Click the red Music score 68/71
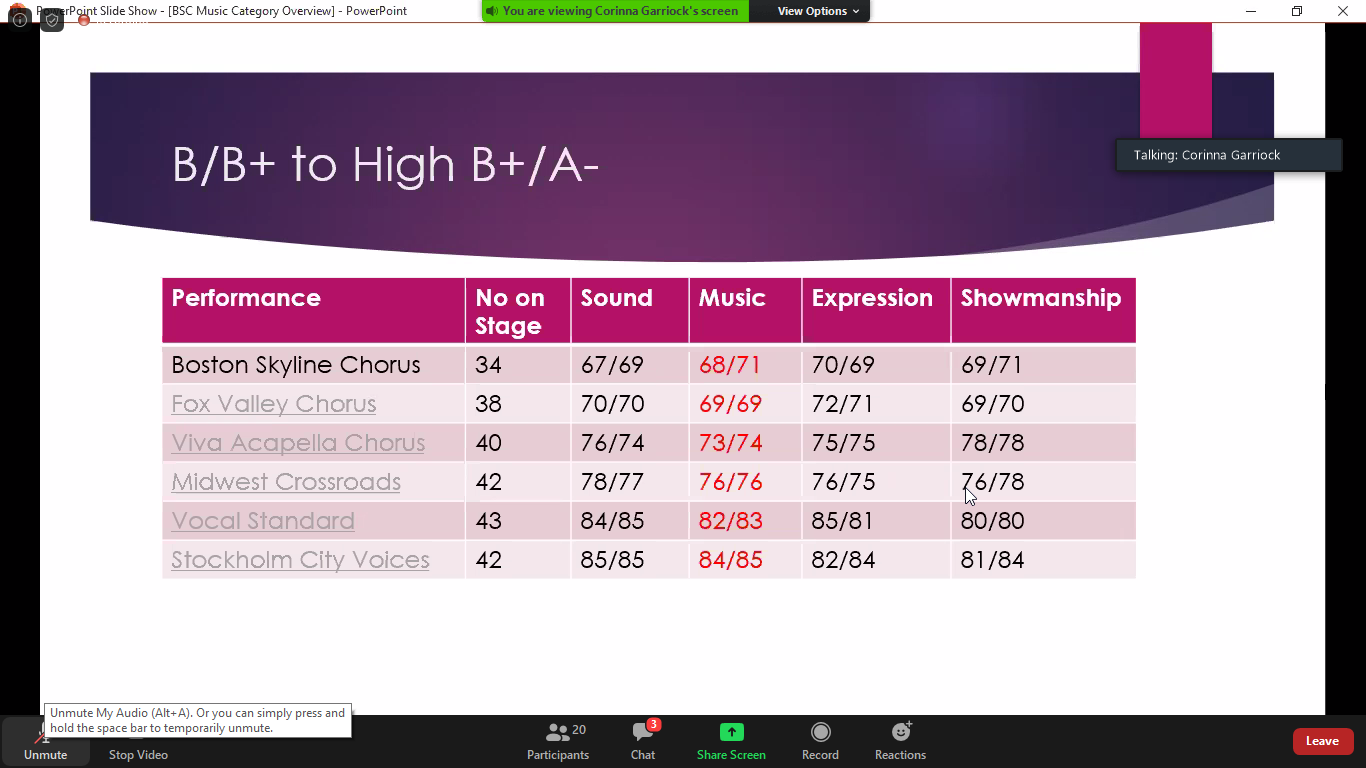The width and height of the screenshot is (1366, 768). pos(730,365)
